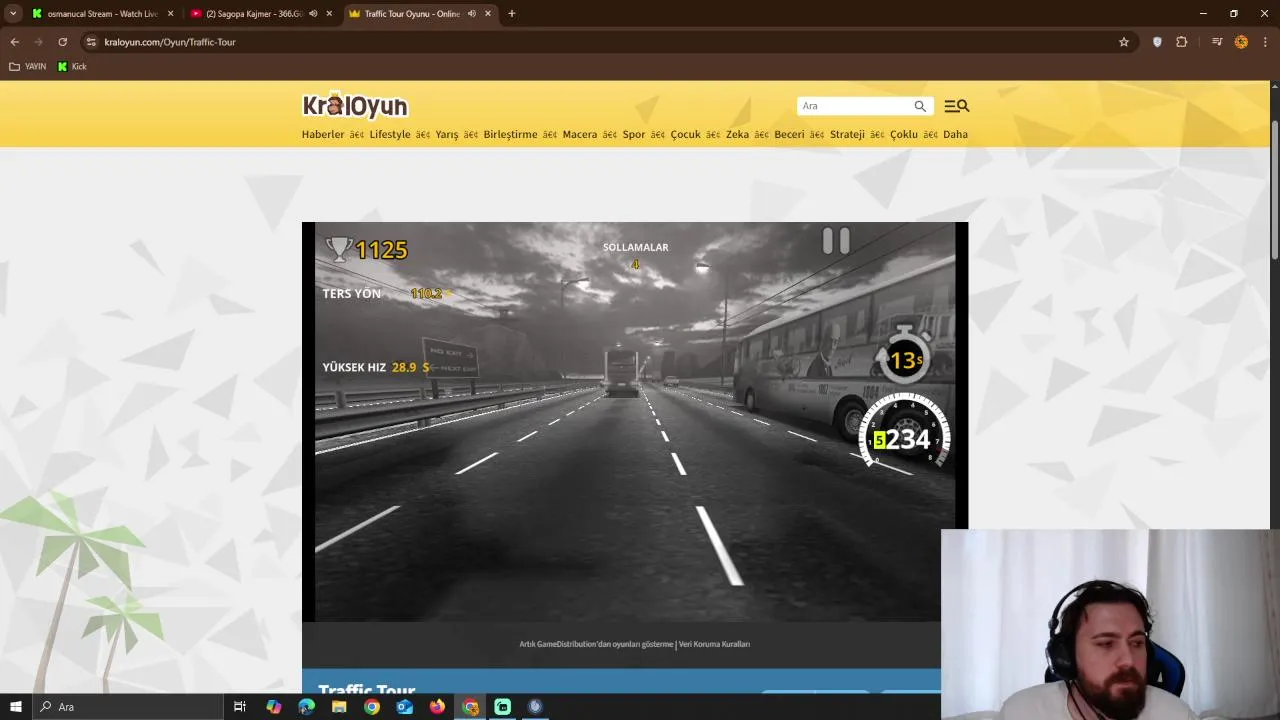Open the Beceri category
Image resolution: width=1280 pixels, height=720 pixels.
[x=789, y=134]
